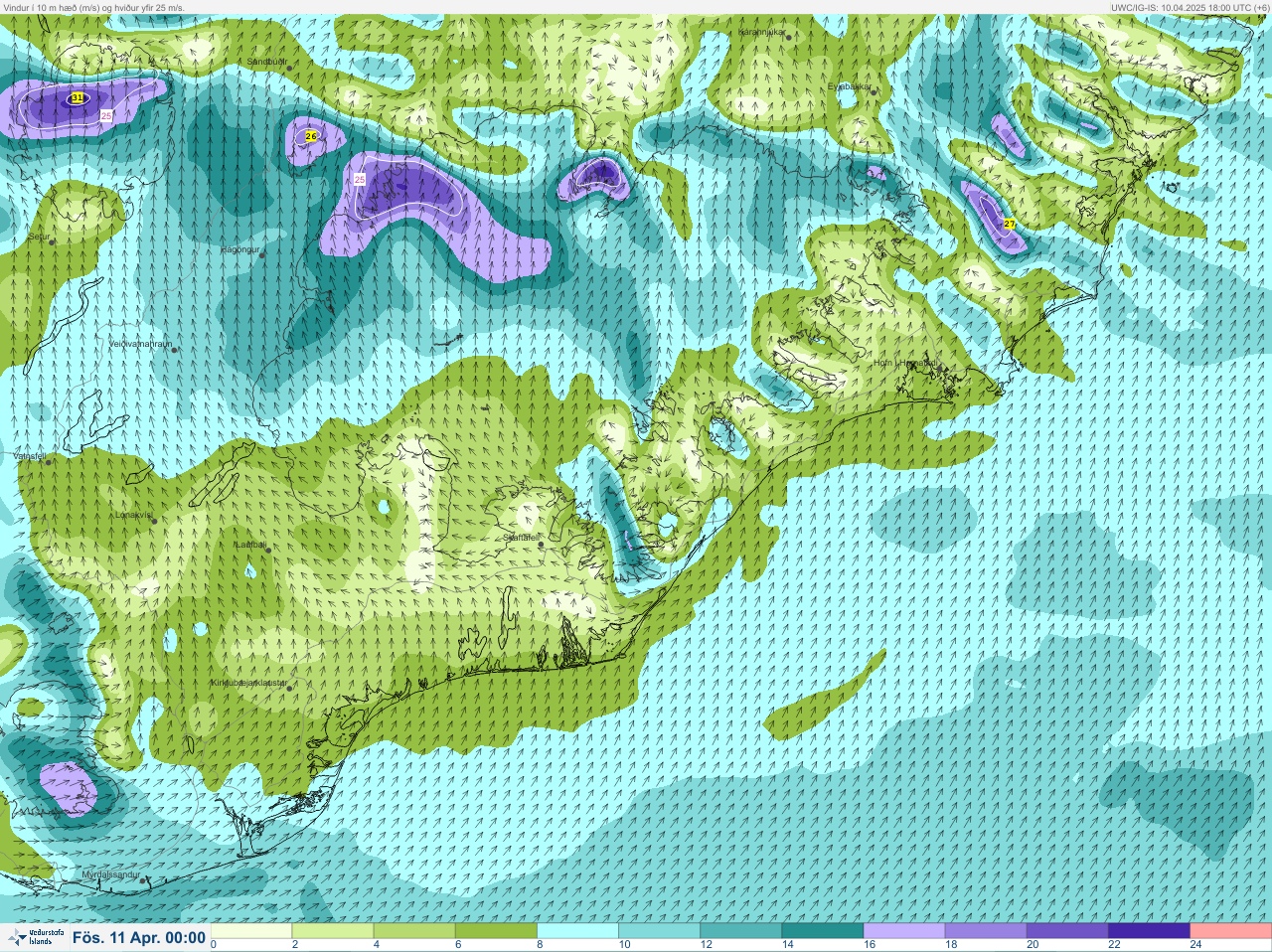Screen dimensions: 1272x952
Task: Select the Höfn í Hornafirði station label
Action: (905, 364)
